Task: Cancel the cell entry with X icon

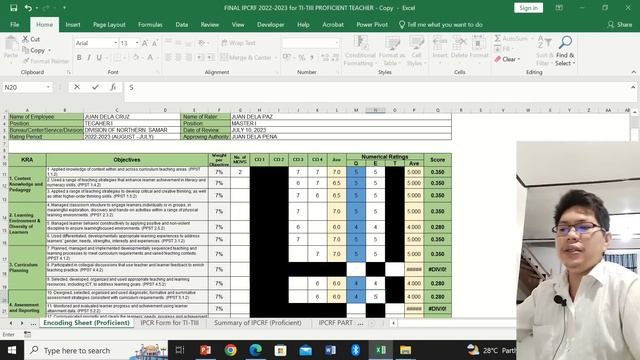Action: click(77, 87)
